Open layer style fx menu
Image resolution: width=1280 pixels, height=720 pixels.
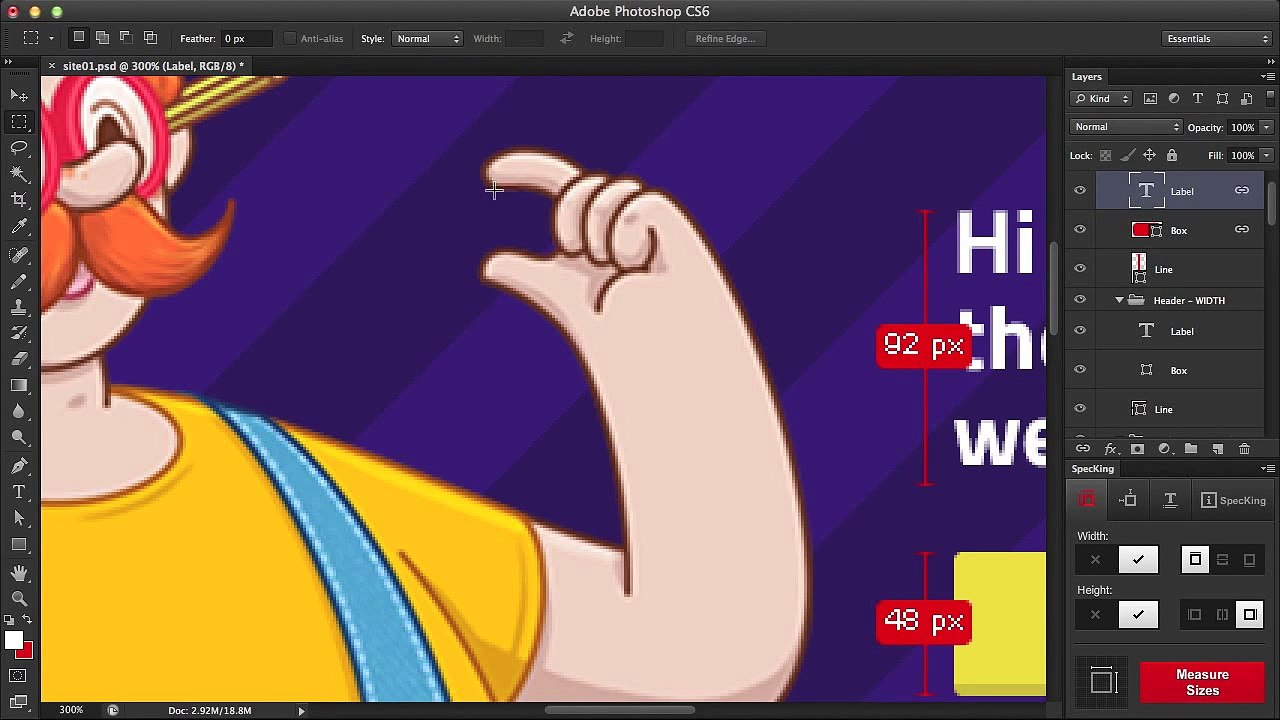(x=1110, y=449)
